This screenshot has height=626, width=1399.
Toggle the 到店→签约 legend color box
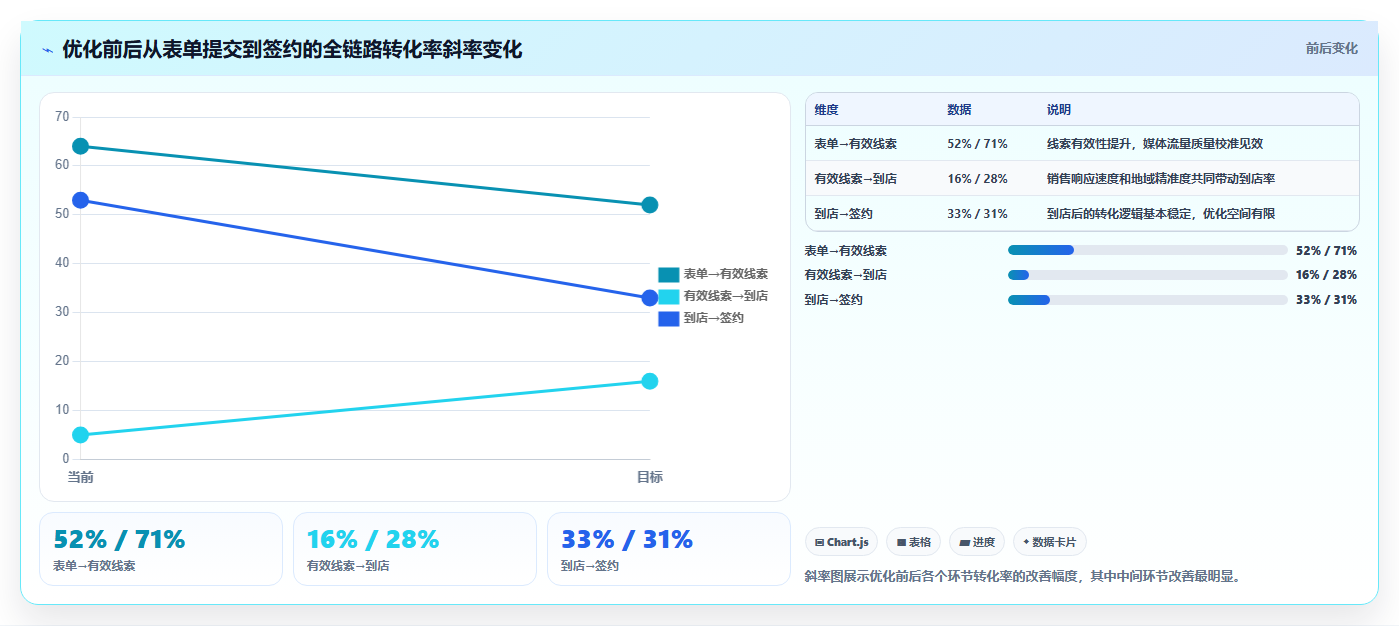pyautogui.click(x=668, y=318)
